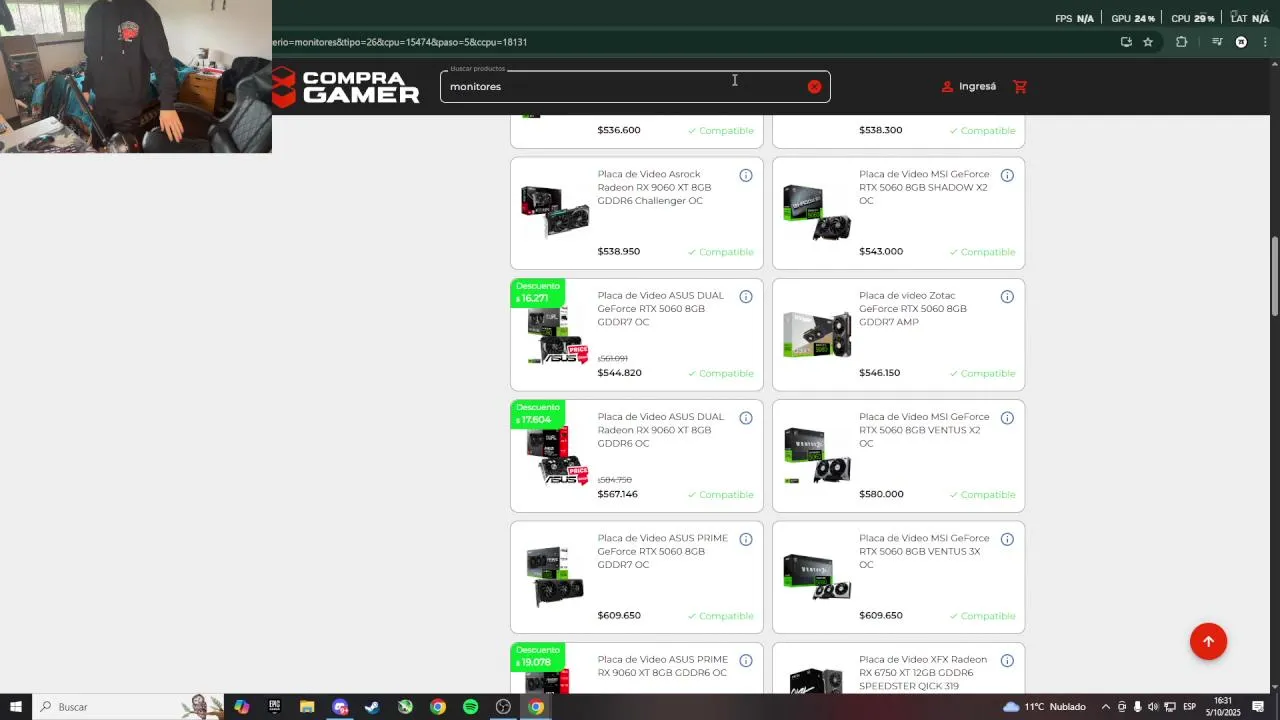The image size is (1280, 720).
Task: Open the clock showing 16:31
Action: coord(1222,707)
